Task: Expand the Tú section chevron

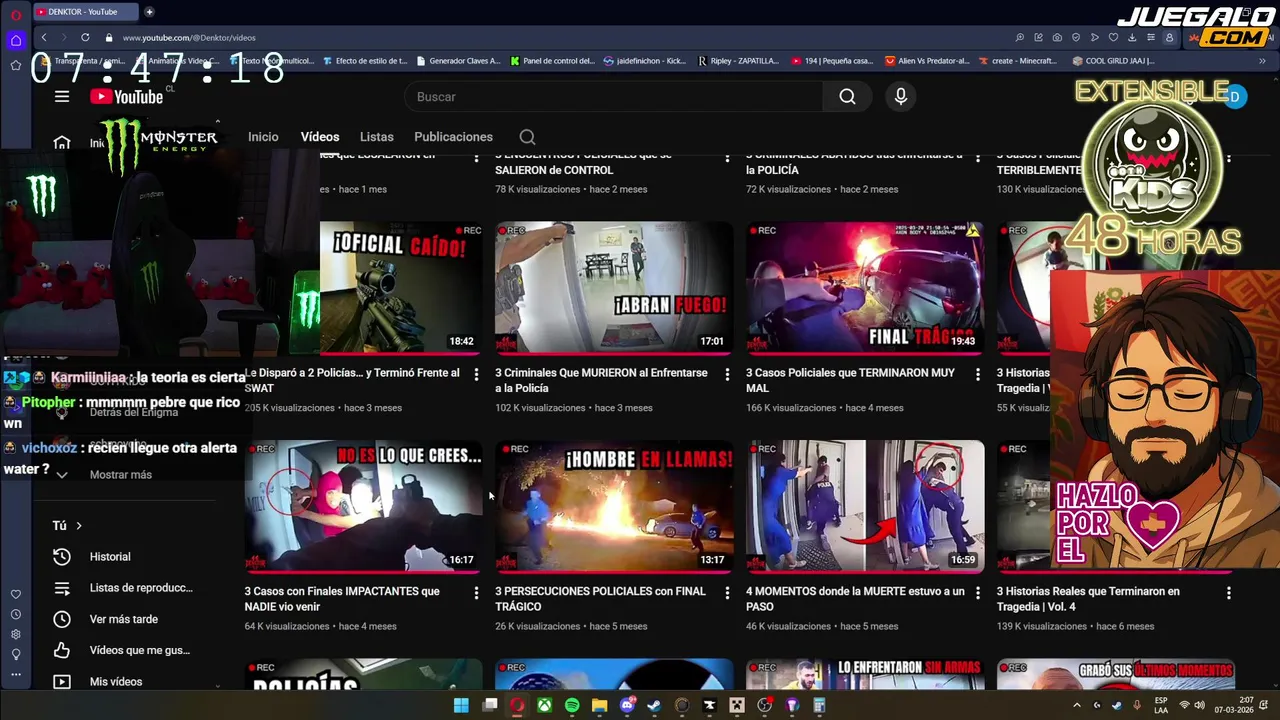Action: (79, 526)
